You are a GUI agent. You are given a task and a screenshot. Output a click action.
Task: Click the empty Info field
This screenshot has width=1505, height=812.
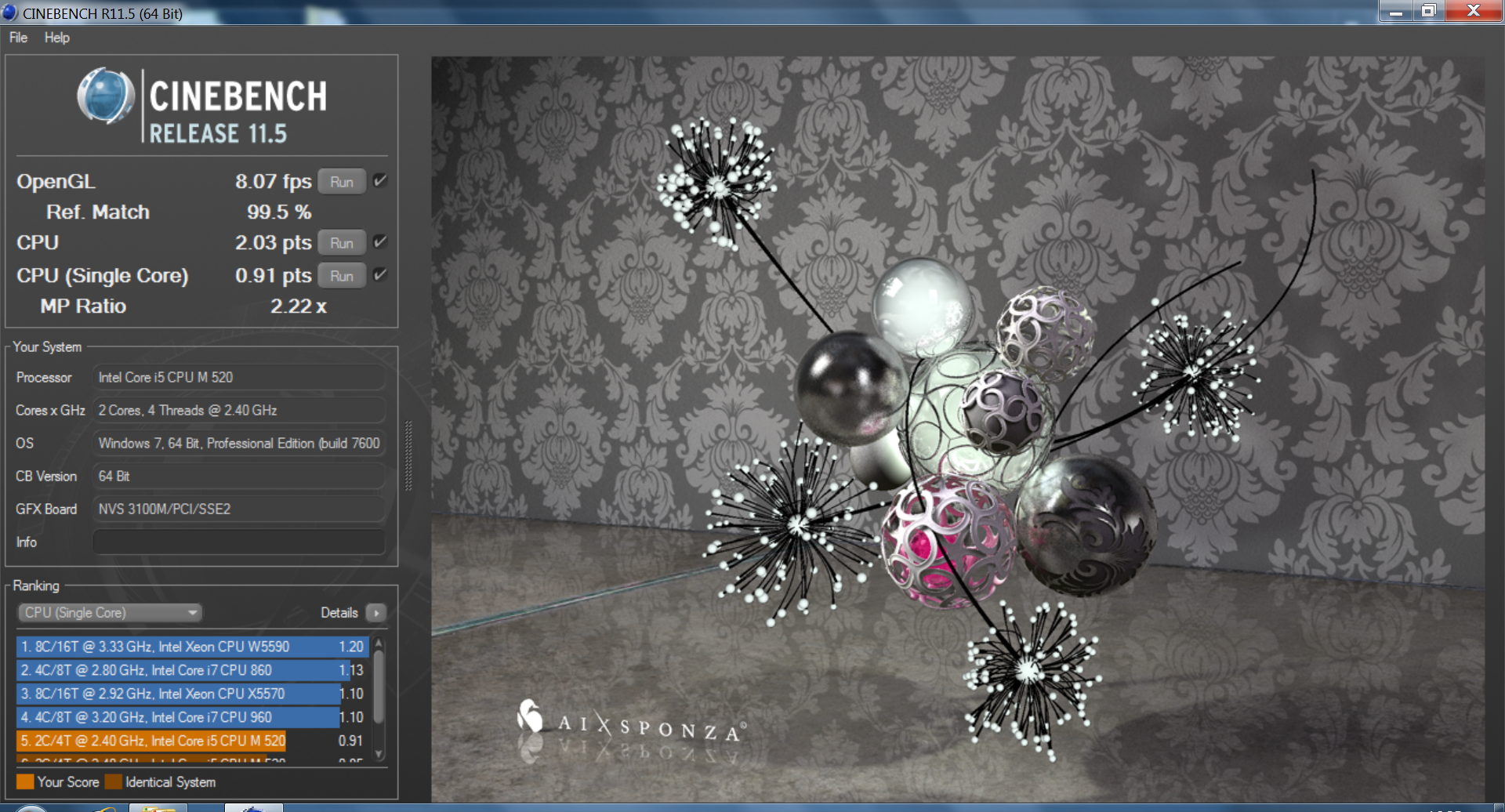pyautogui.click(x=239, y=542)
